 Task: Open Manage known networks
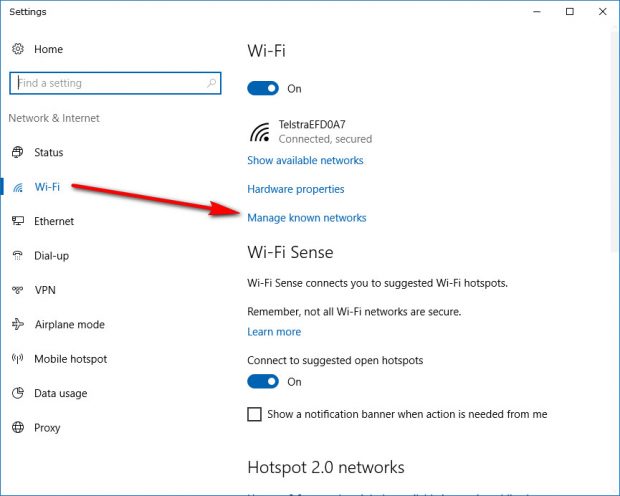(x=306, y=218)
